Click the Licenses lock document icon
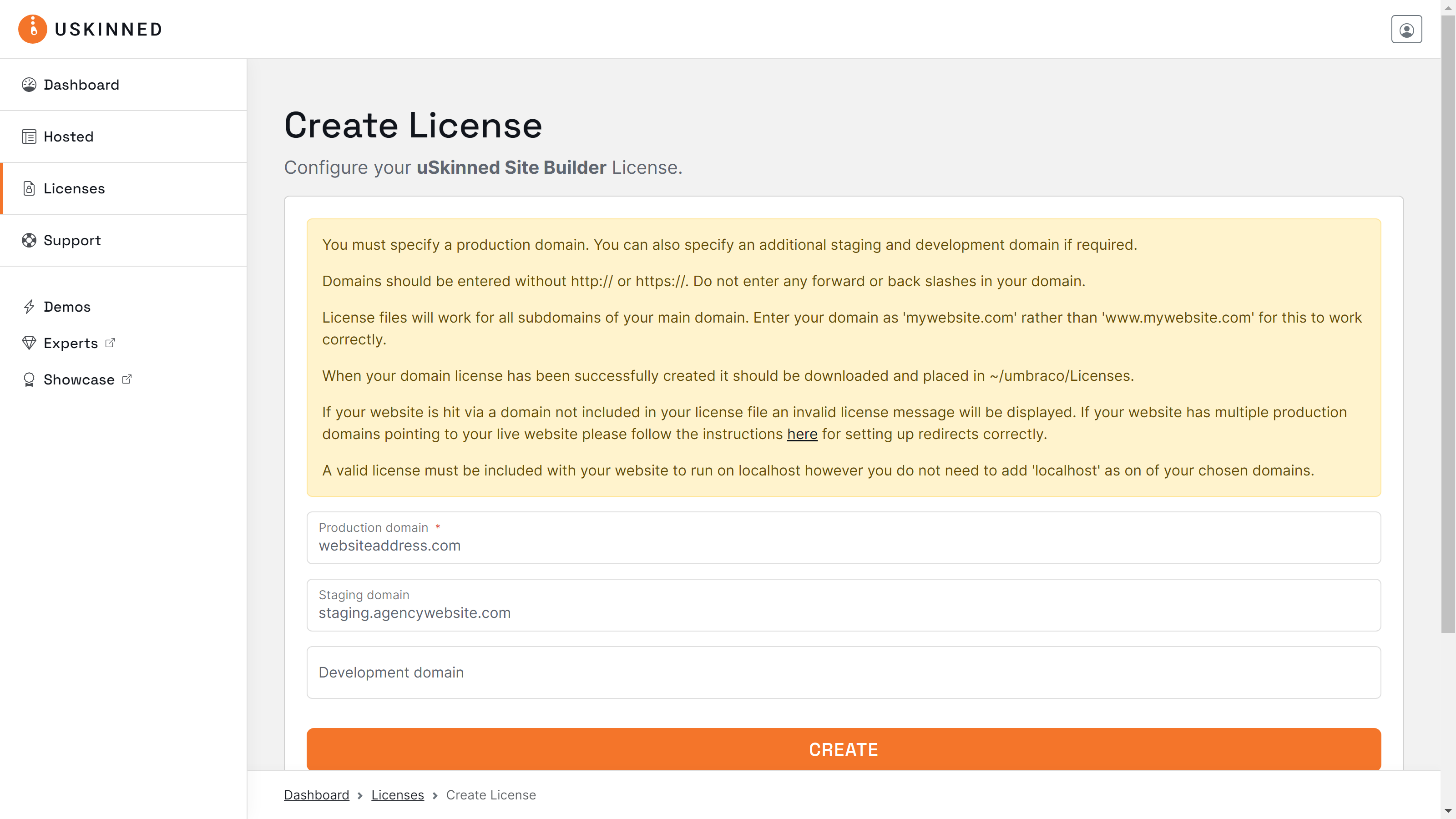 [29, 189]
